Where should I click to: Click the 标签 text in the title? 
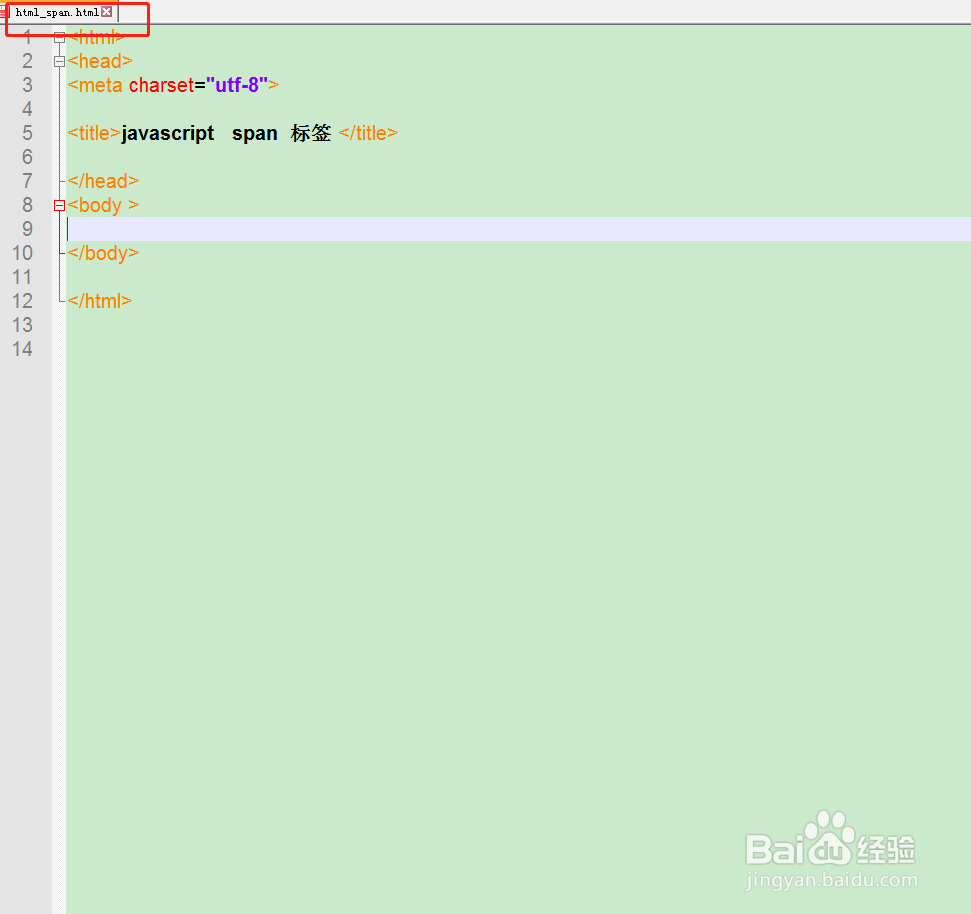pyautogui.click(x=311, y=133)
